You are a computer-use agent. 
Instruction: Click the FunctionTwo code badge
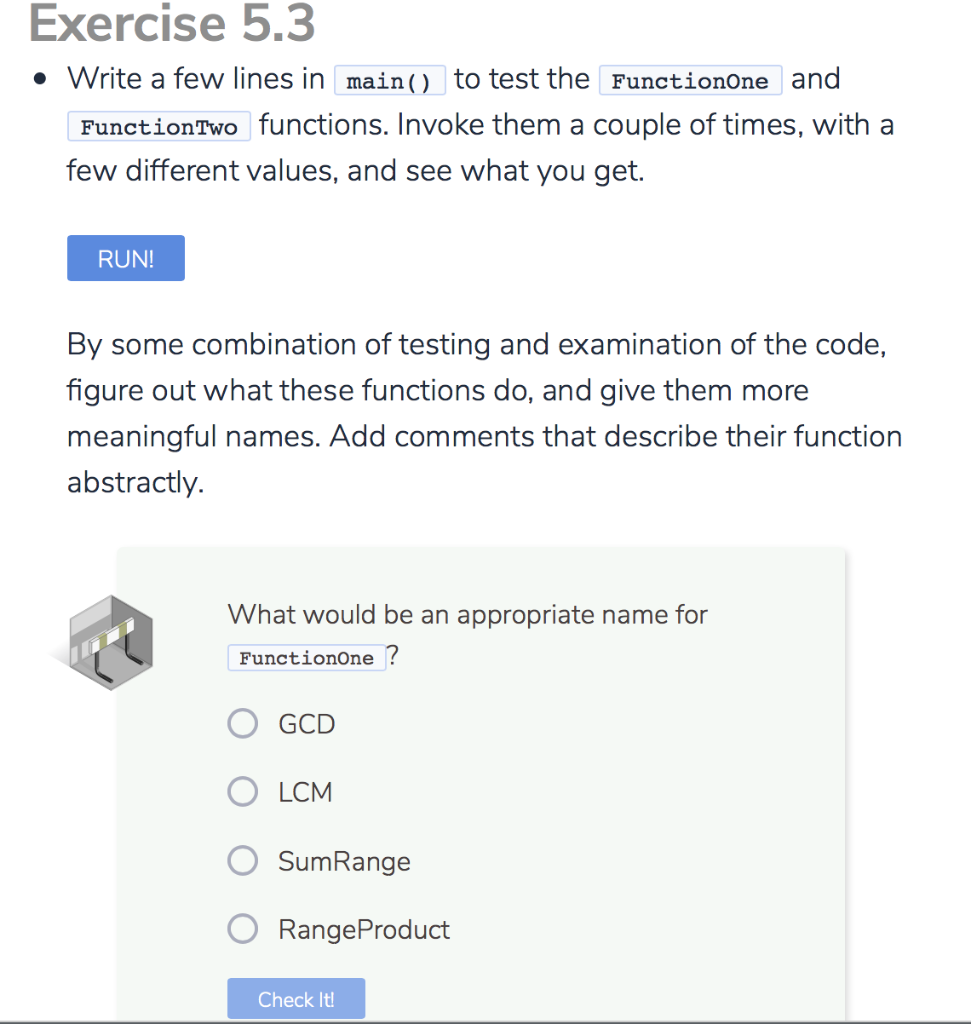pyautogui.click(x=158, y=126)
